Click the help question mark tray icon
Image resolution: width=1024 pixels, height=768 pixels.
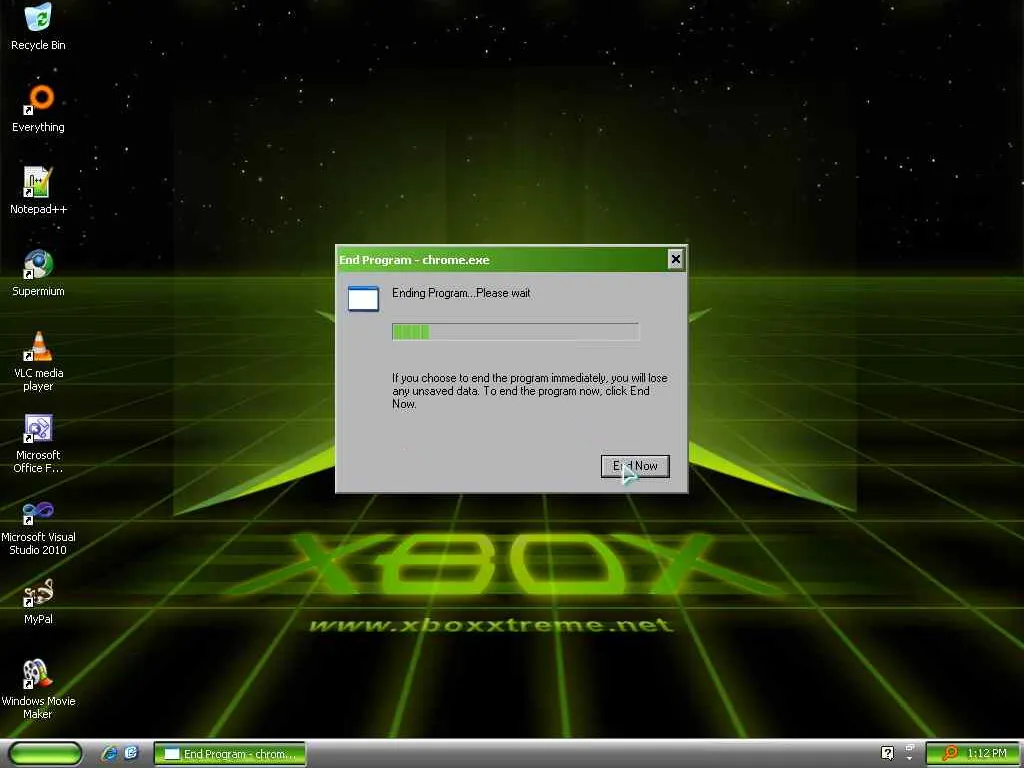887,753
